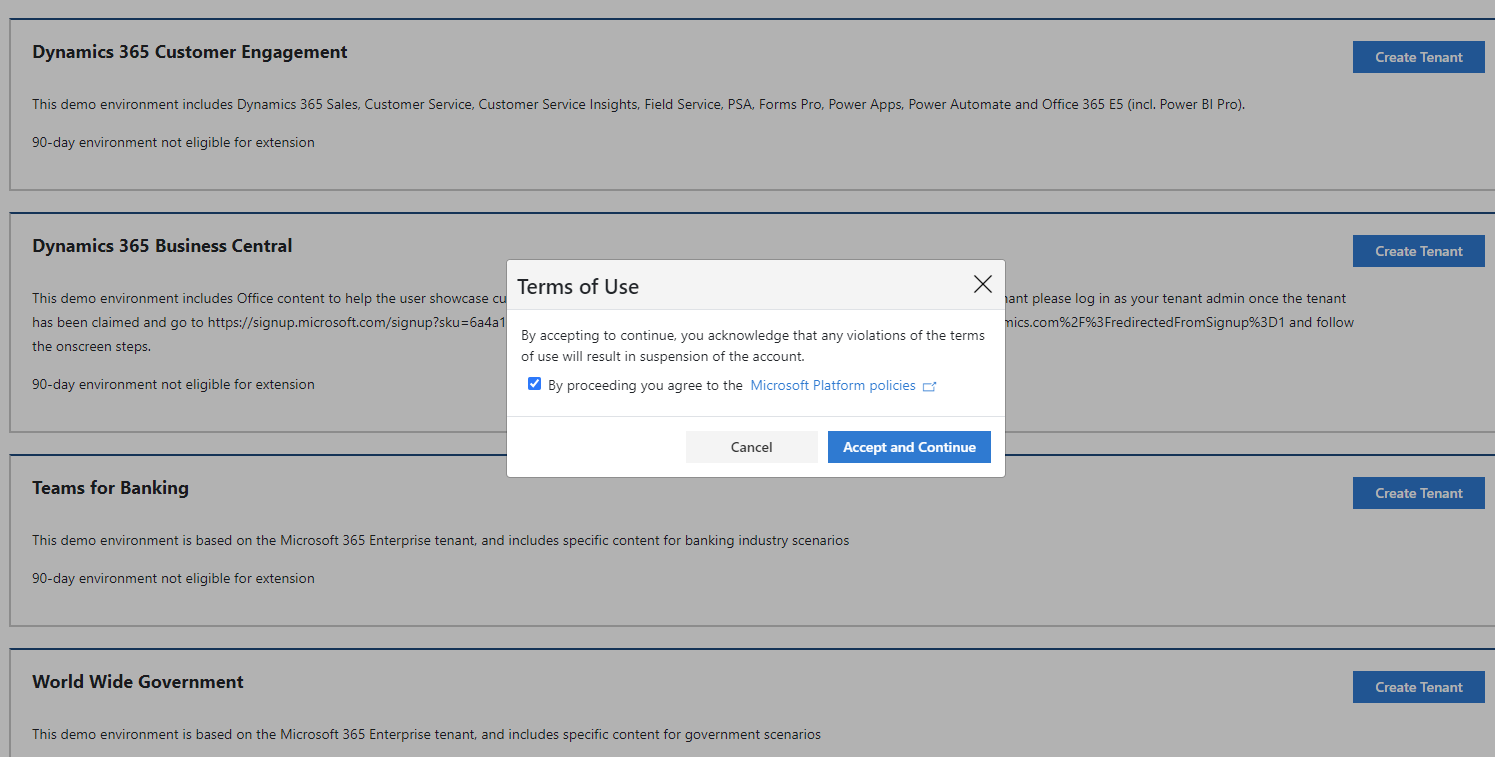Click the external link icon beside Platform policies
The width and height of the screenshot is (1495, 757).
tap(929, 386)
